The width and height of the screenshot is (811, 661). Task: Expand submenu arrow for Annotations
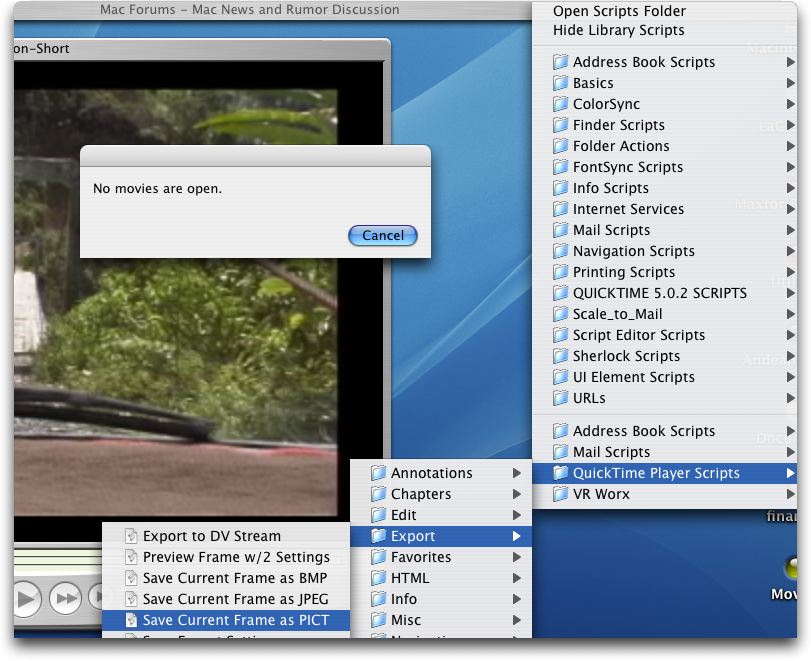pos(516,473)
